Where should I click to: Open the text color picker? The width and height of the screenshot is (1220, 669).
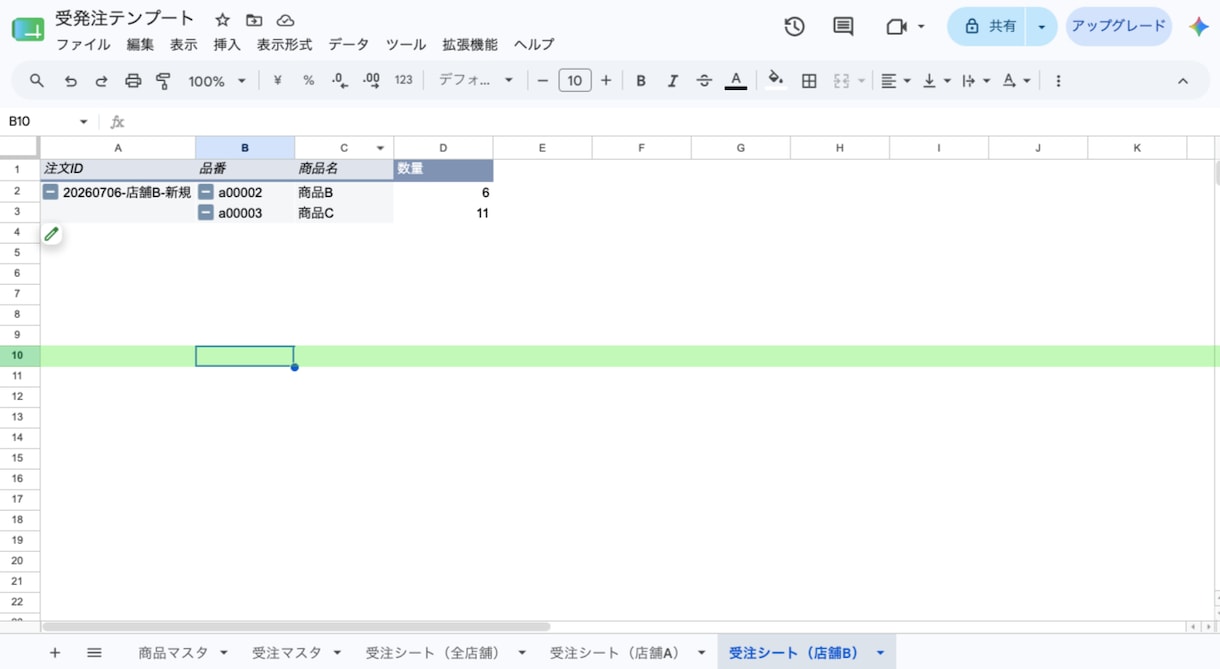tap(736, 81)
